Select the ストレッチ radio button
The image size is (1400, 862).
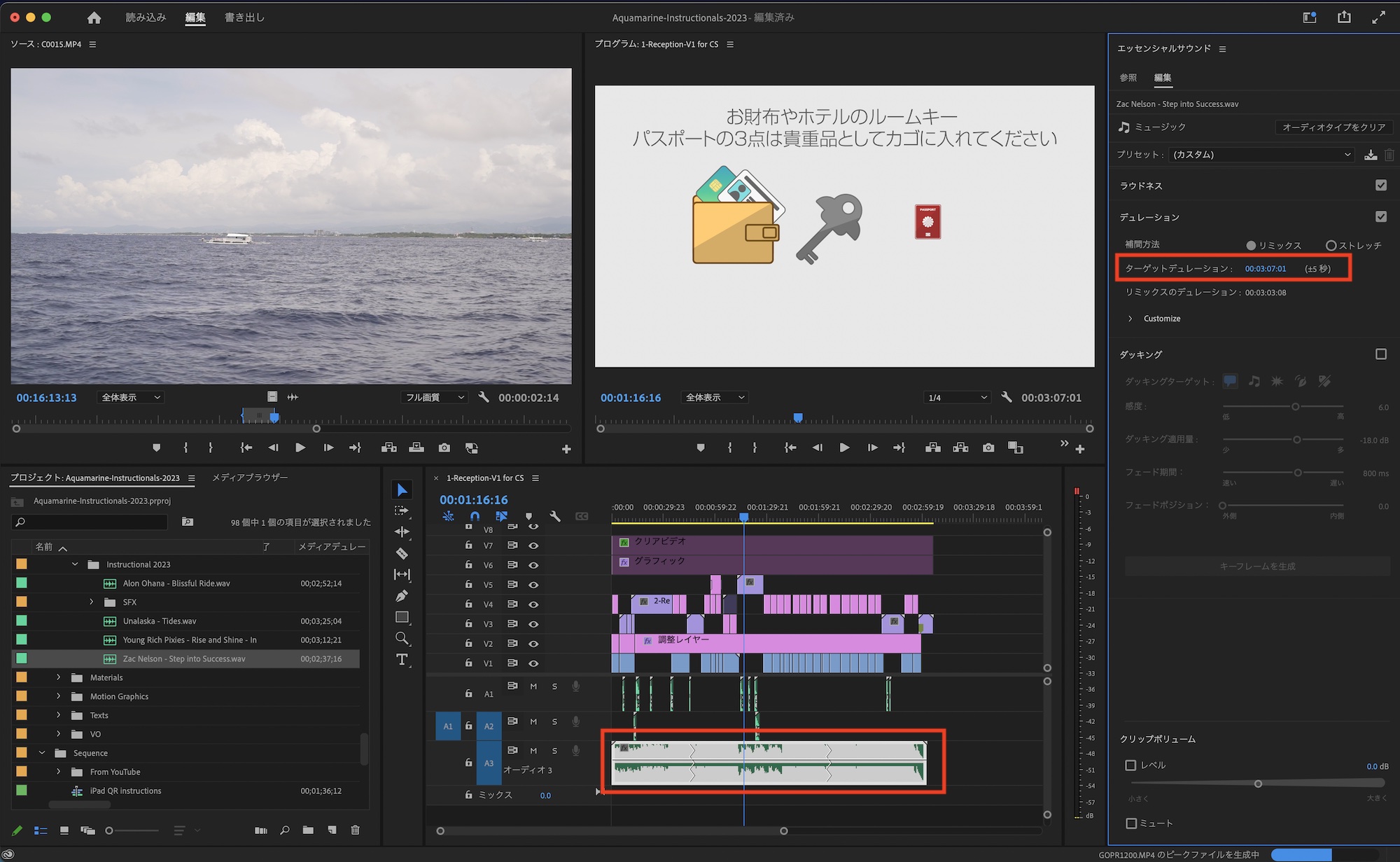pyautogui.click(x=1331, y=246)
